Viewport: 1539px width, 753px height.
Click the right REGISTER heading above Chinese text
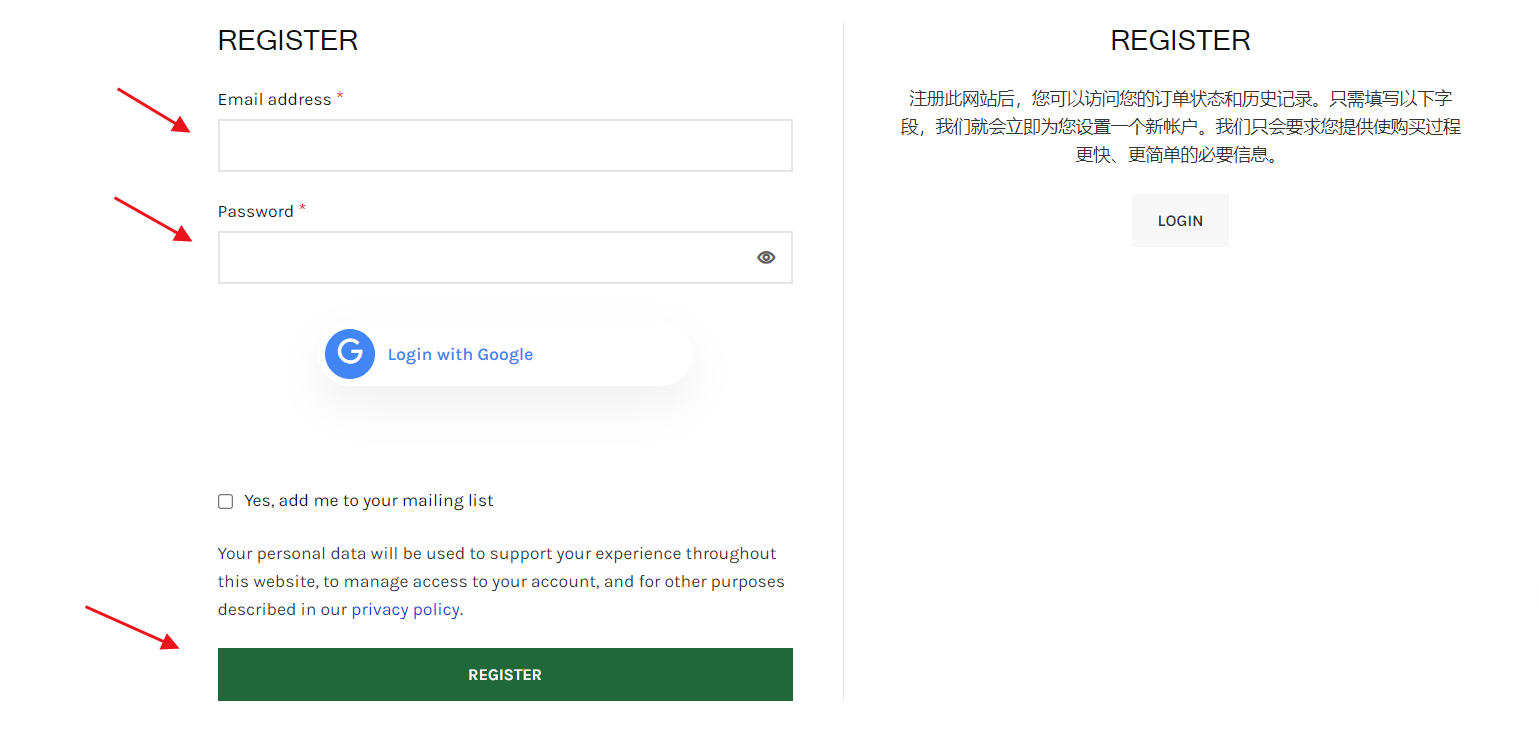tap(1180, 40)
